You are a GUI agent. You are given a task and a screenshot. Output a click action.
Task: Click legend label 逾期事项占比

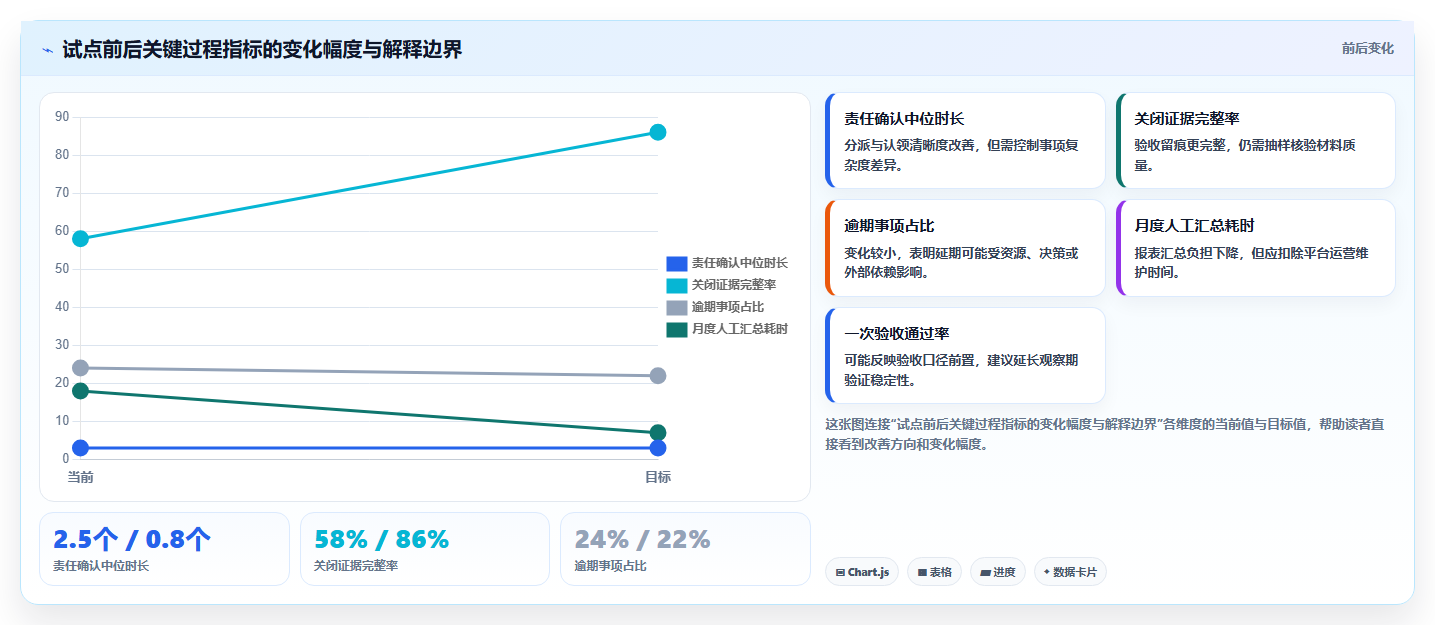727,307
